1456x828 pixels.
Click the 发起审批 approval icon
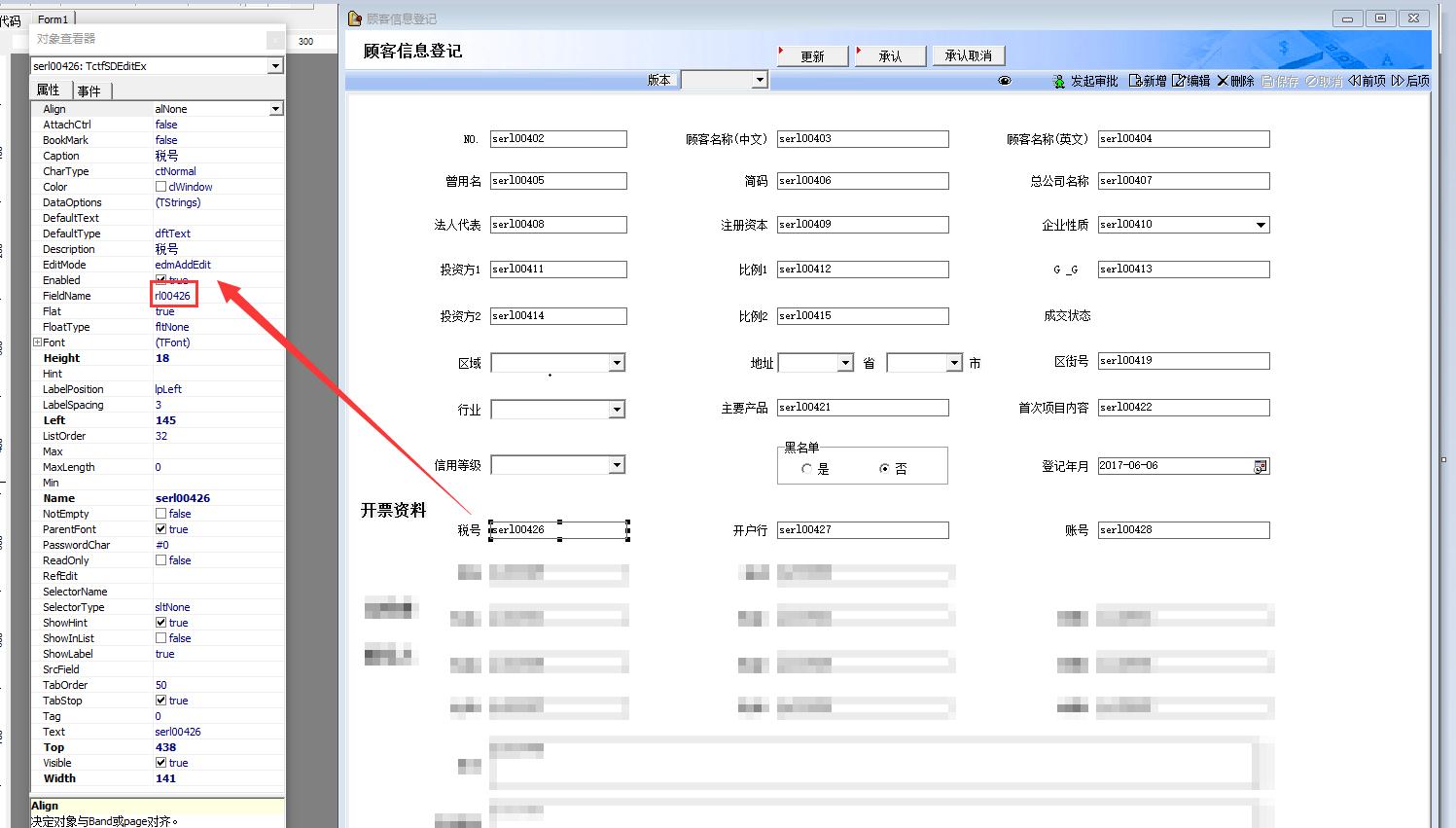[1059, 82]
